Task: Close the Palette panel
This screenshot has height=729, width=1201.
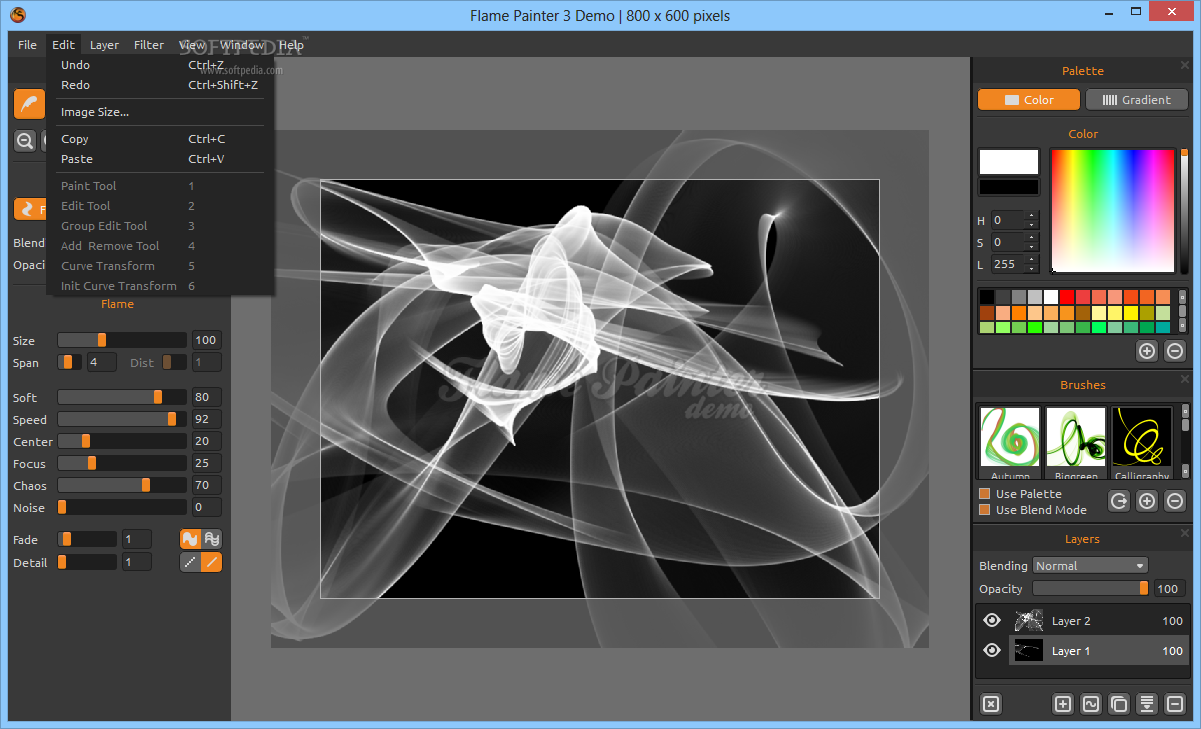Action: 1185,65
